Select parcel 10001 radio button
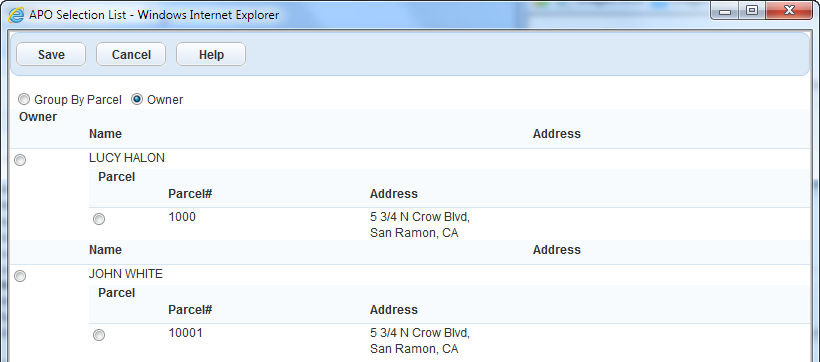 [99, 335]
